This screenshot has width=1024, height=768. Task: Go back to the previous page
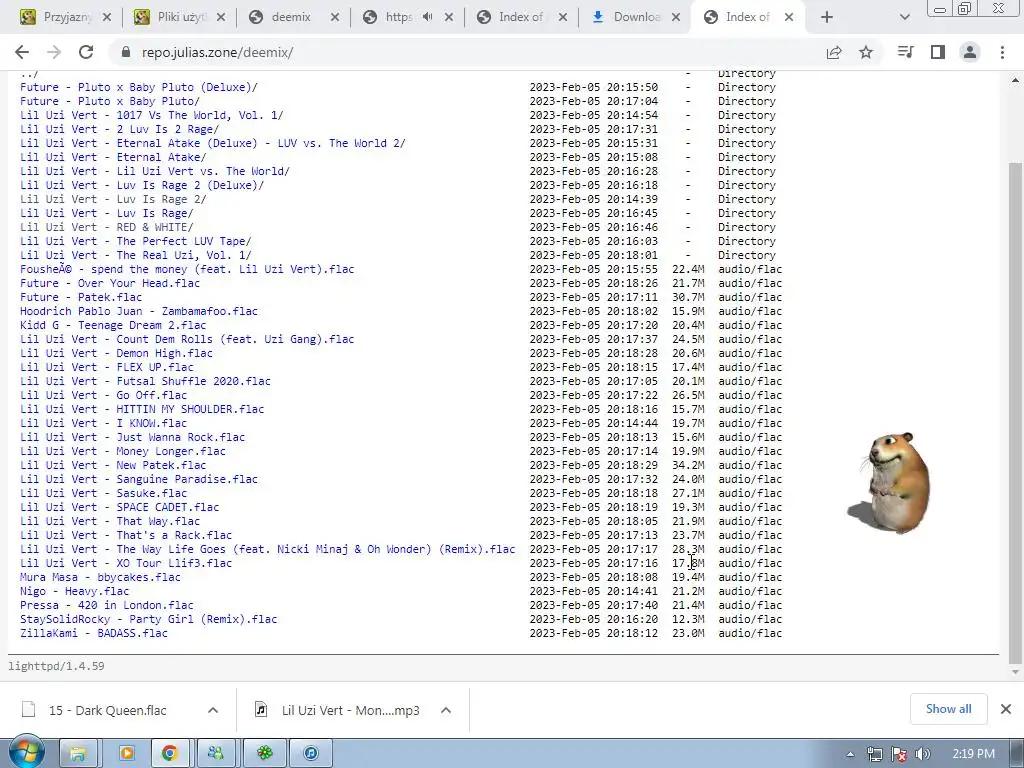[x=22, y=52]
